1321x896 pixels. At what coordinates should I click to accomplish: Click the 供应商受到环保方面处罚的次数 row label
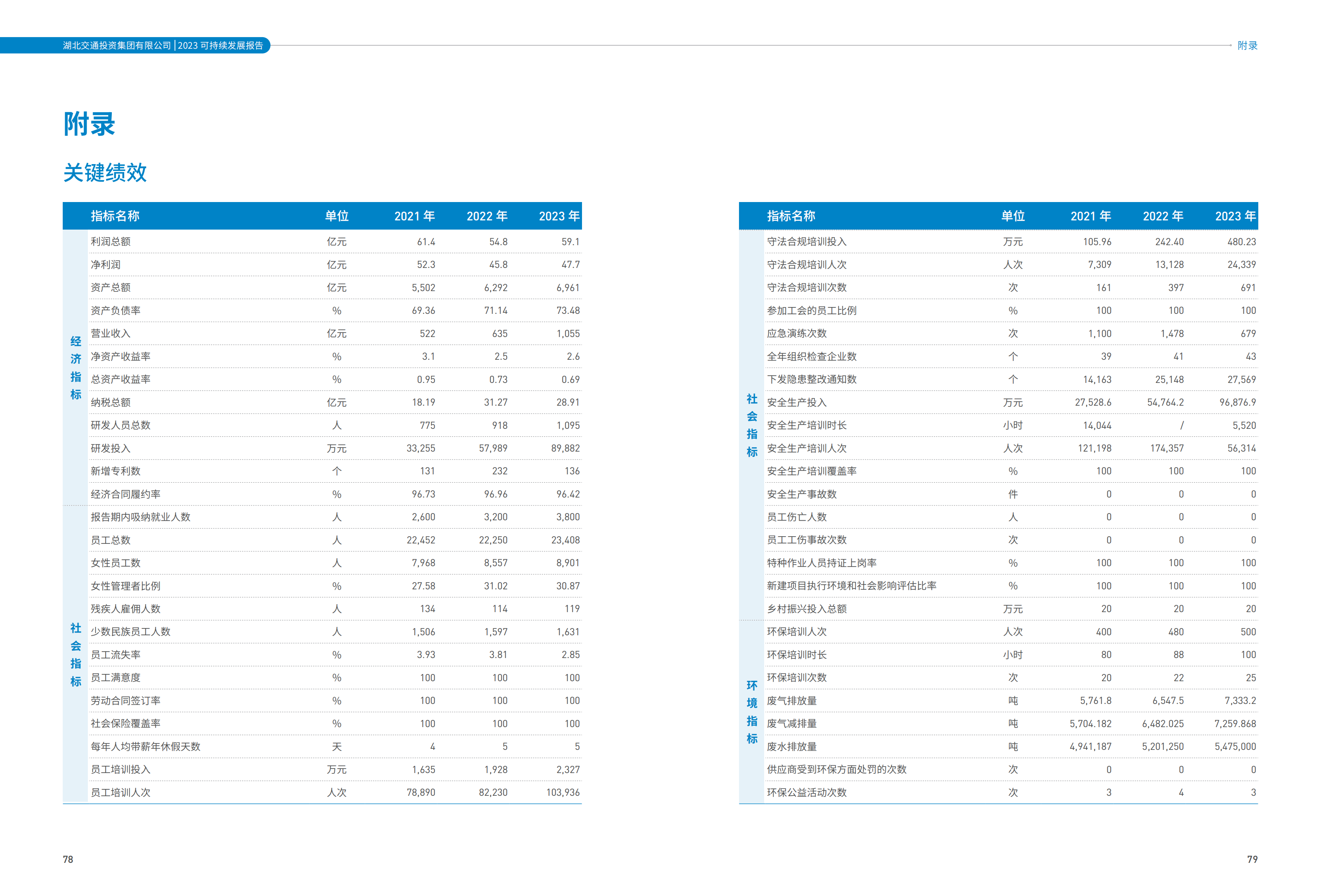point(837,769)
